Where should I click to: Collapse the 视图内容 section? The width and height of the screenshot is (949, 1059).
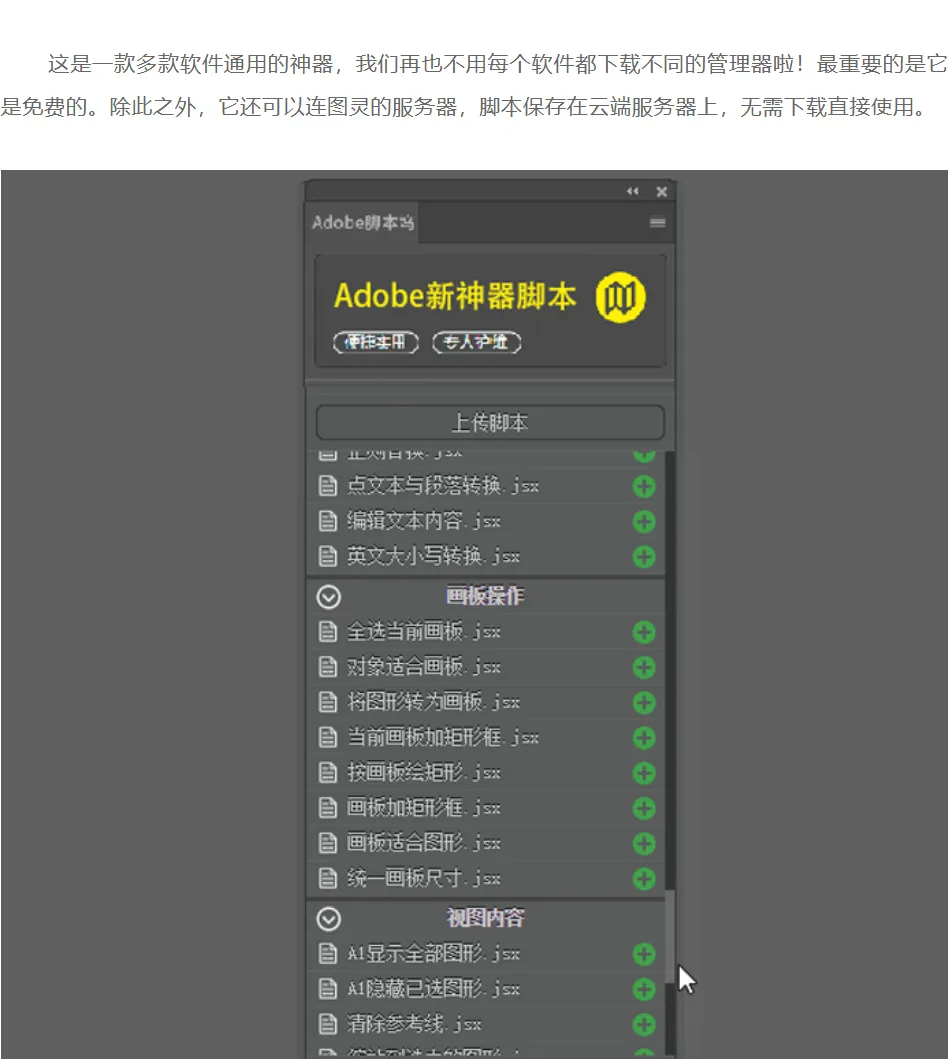click(x=329, y=919)
